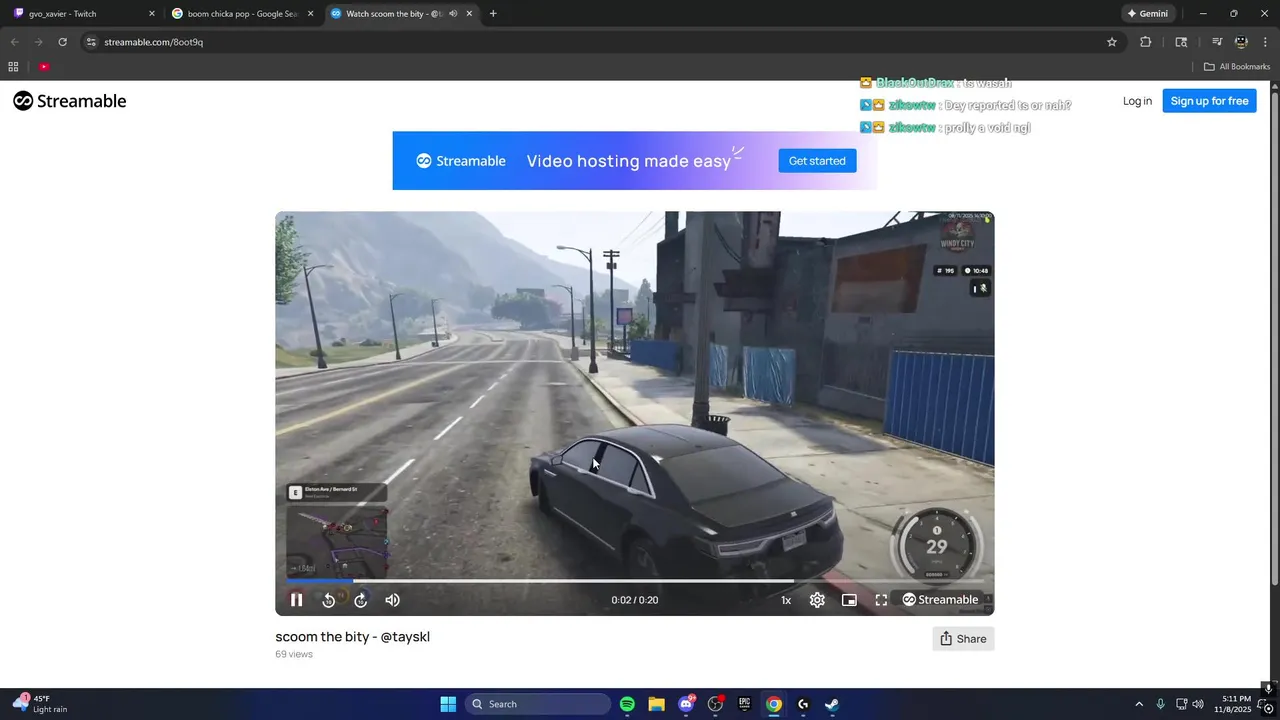This screenshot has width=1280, height=720.
Task: Open Epic Games Launcher from taskbar
Action: pyautogui.click(x=744, y=704)
